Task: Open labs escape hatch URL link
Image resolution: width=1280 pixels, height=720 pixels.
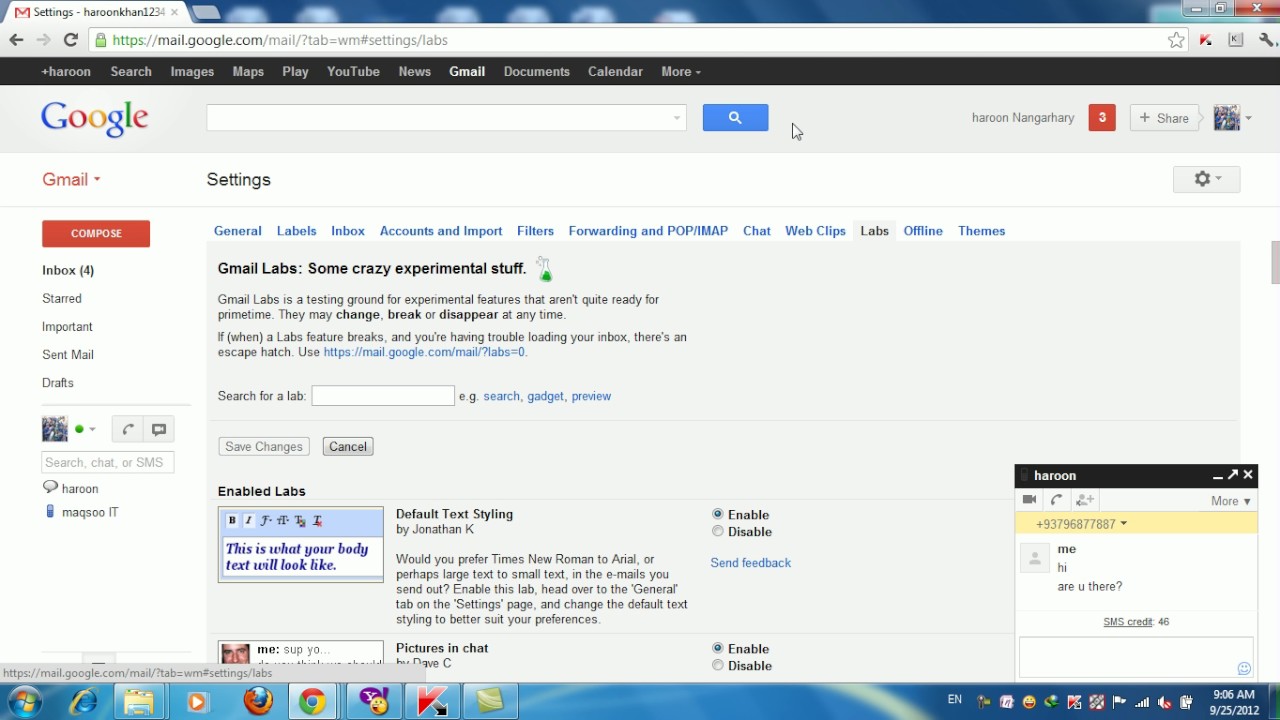Action: (x=424, y=352)
